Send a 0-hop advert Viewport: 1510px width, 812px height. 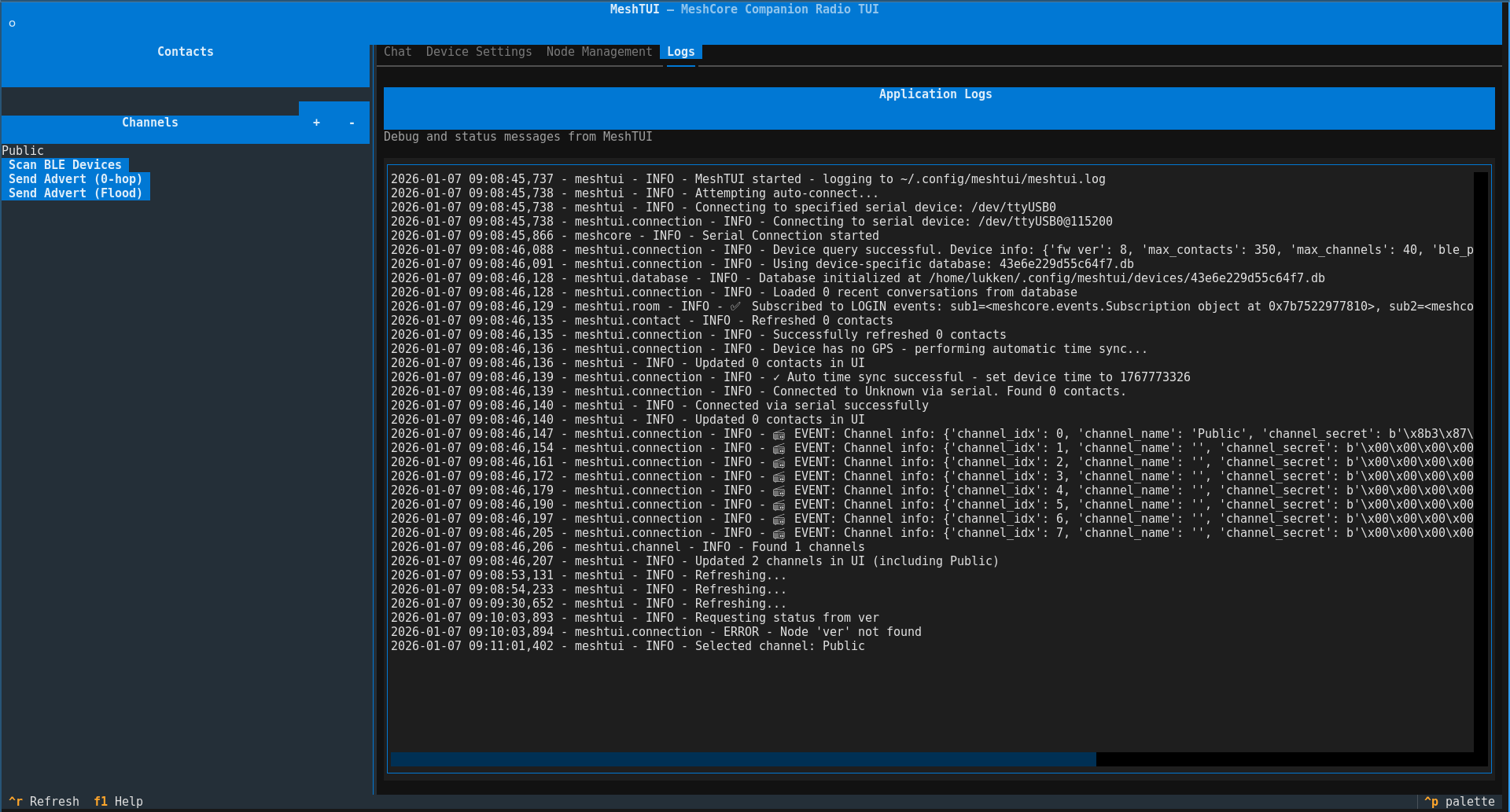(x=75, y=179)
